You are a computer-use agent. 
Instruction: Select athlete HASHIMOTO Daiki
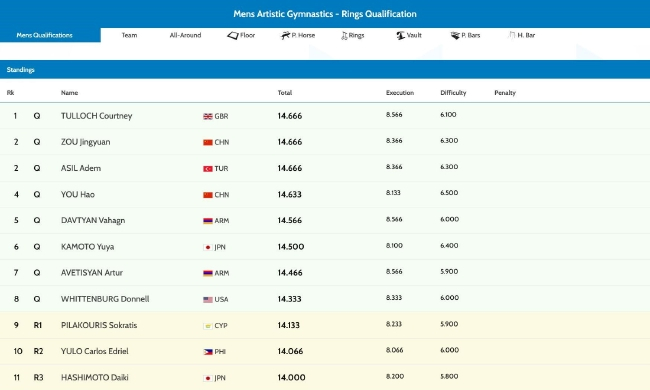coord(95,378)
